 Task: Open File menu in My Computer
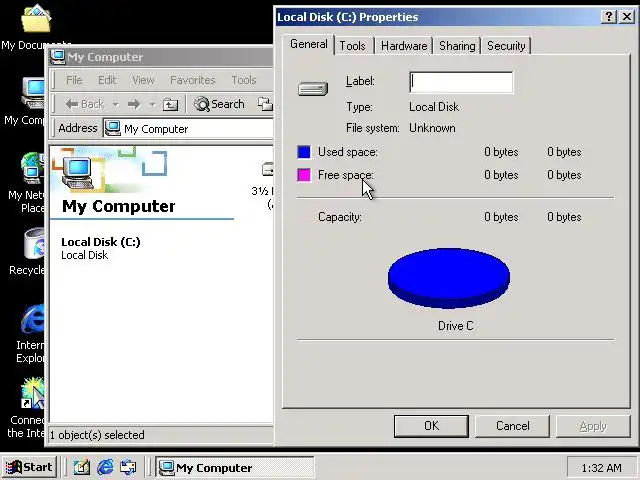pyautogui.click(x=74, y=80)
